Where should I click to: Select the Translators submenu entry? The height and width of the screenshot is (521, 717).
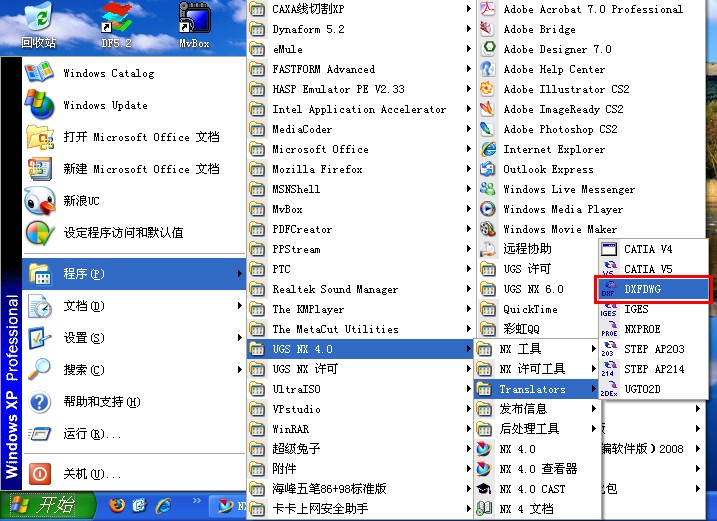536,389
